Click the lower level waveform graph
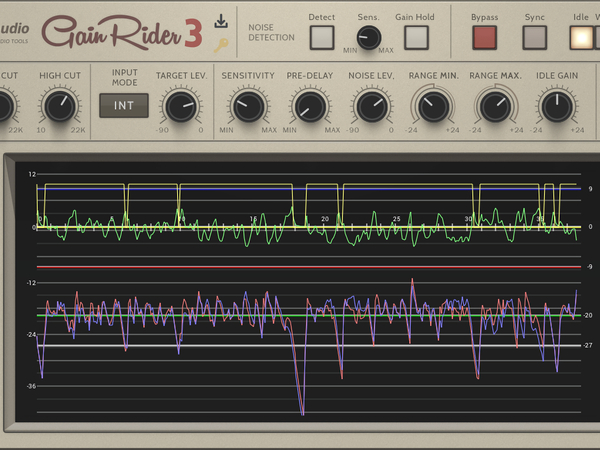 (x=300, y=340)
